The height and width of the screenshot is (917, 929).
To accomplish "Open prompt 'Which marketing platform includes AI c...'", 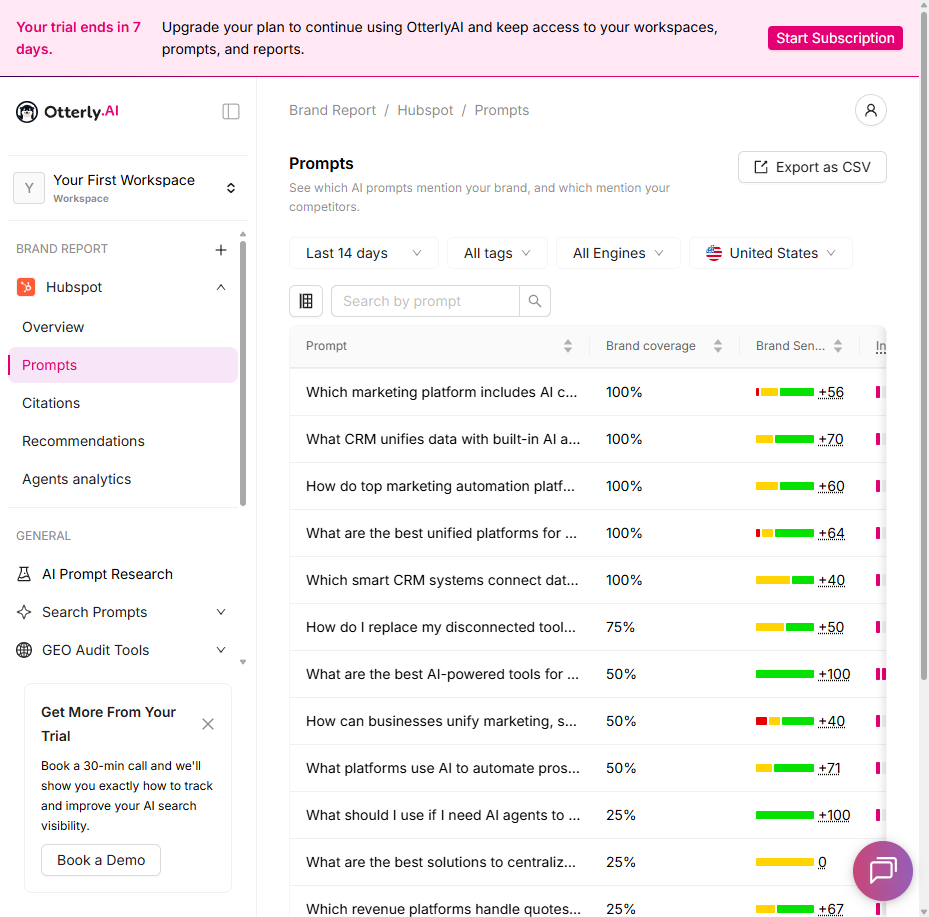I will pyautogui.click(x=441, y=392).
